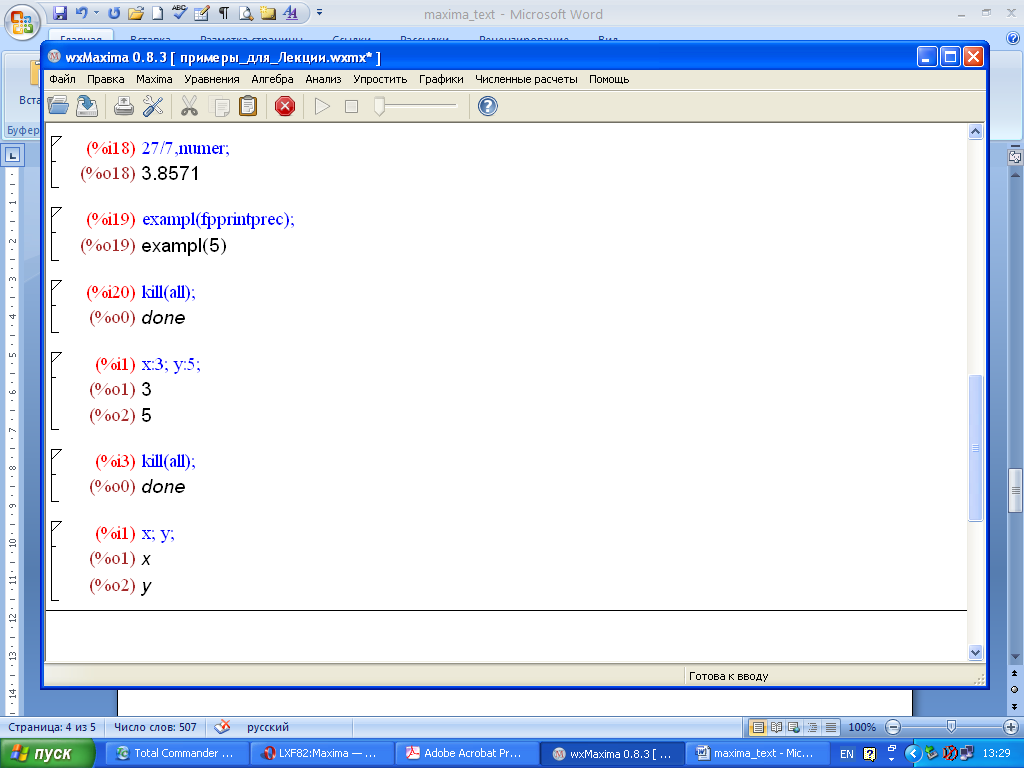This screenshot has height=768, width=1024.
Task: Toggle the paragraph marks (¶) icon in Word
Action: click(224, 12)
